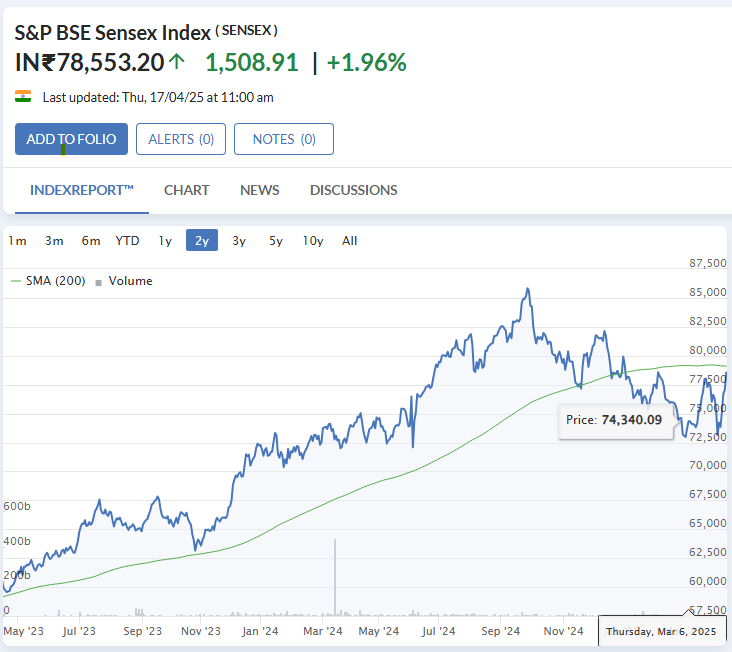Click the tall volume spike bar near Mar '24

[335, 576]
